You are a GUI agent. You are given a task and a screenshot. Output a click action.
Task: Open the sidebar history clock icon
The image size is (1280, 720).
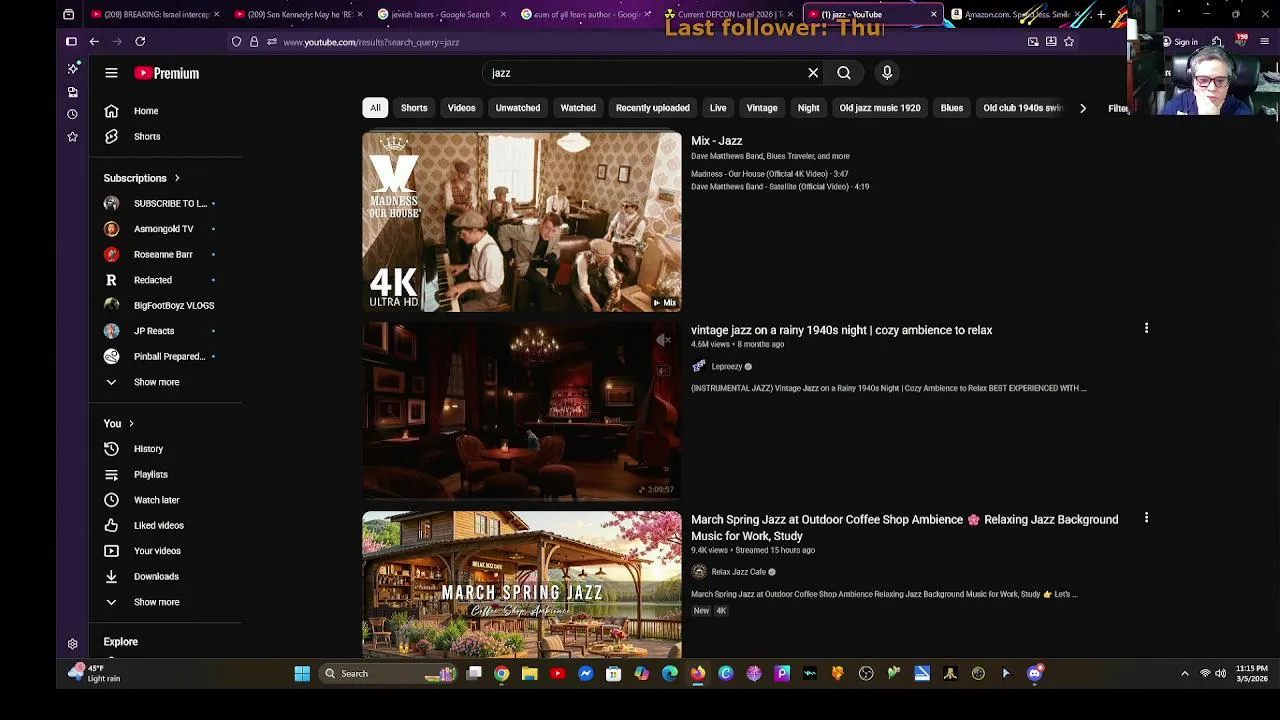point(72,114)
